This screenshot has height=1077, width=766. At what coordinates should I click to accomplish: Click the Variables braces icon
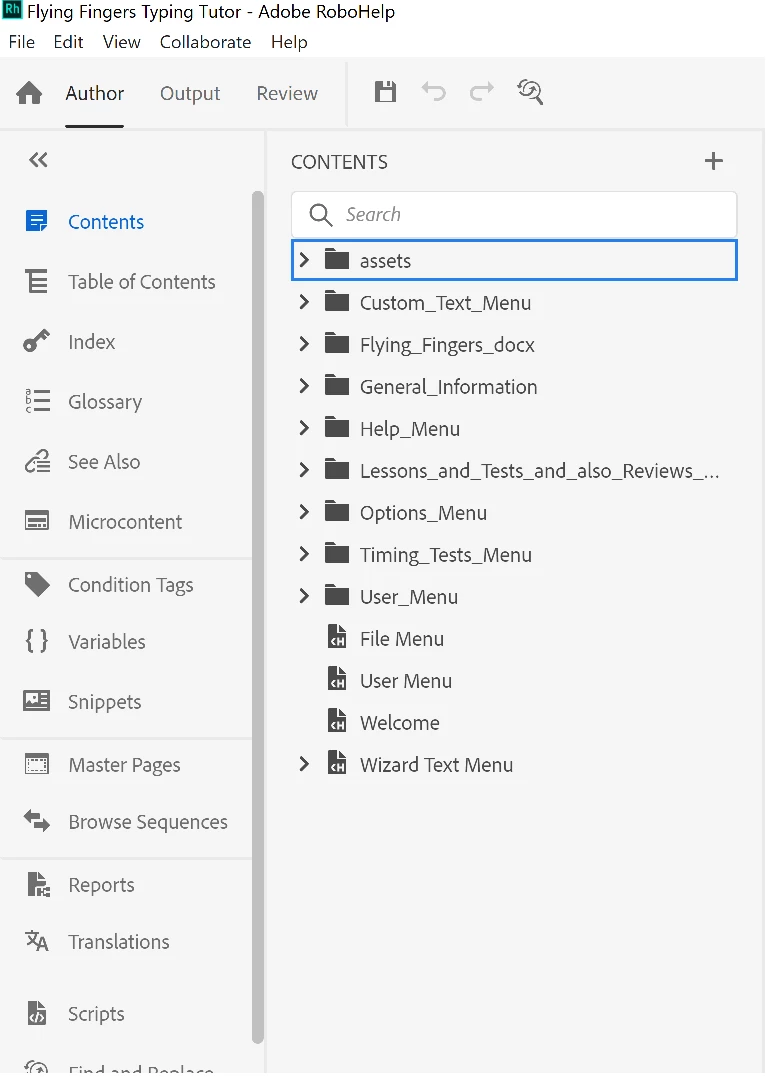coord(36,641)
